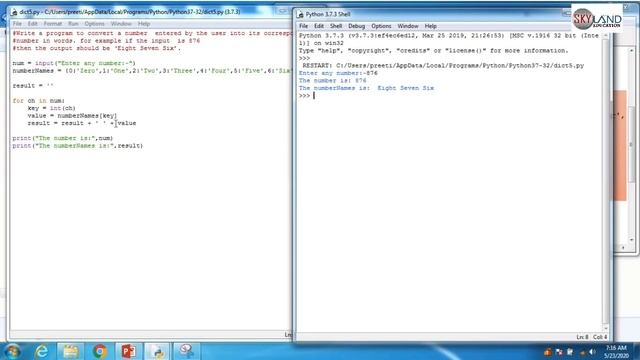Open Window menu in dict5.py editor window
The width and height of the screenshot is (640, 360).
click(121, 24)
